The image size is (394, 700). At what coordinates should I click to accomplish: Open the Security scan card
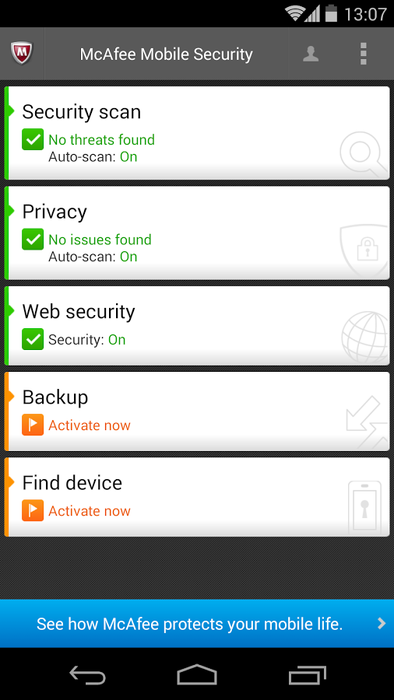(197, 133)
